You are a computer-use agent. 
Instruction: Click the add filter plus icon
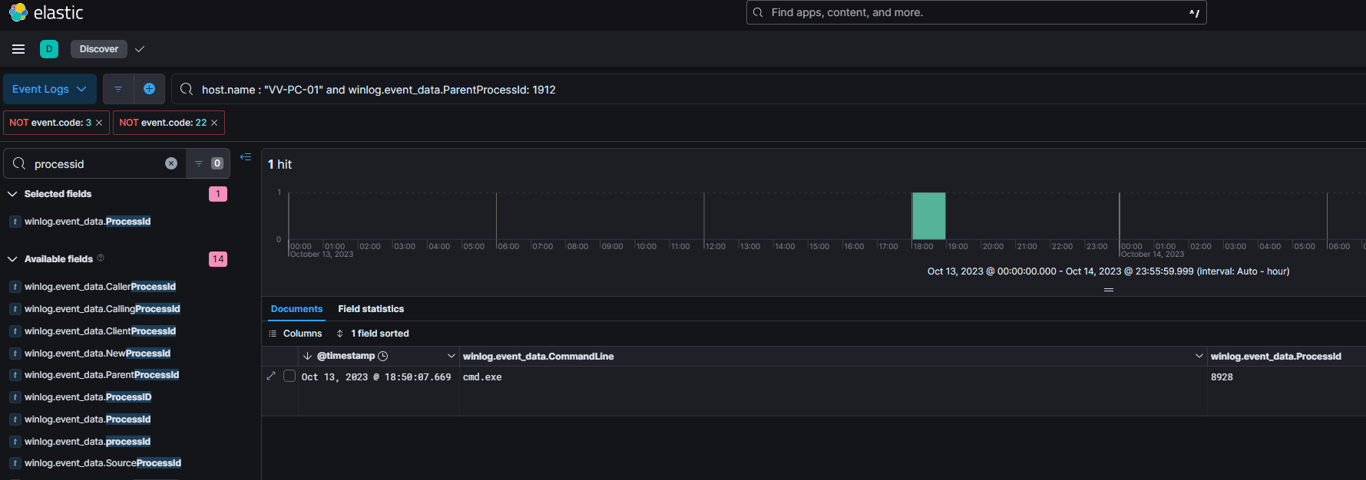pos(149,89)
